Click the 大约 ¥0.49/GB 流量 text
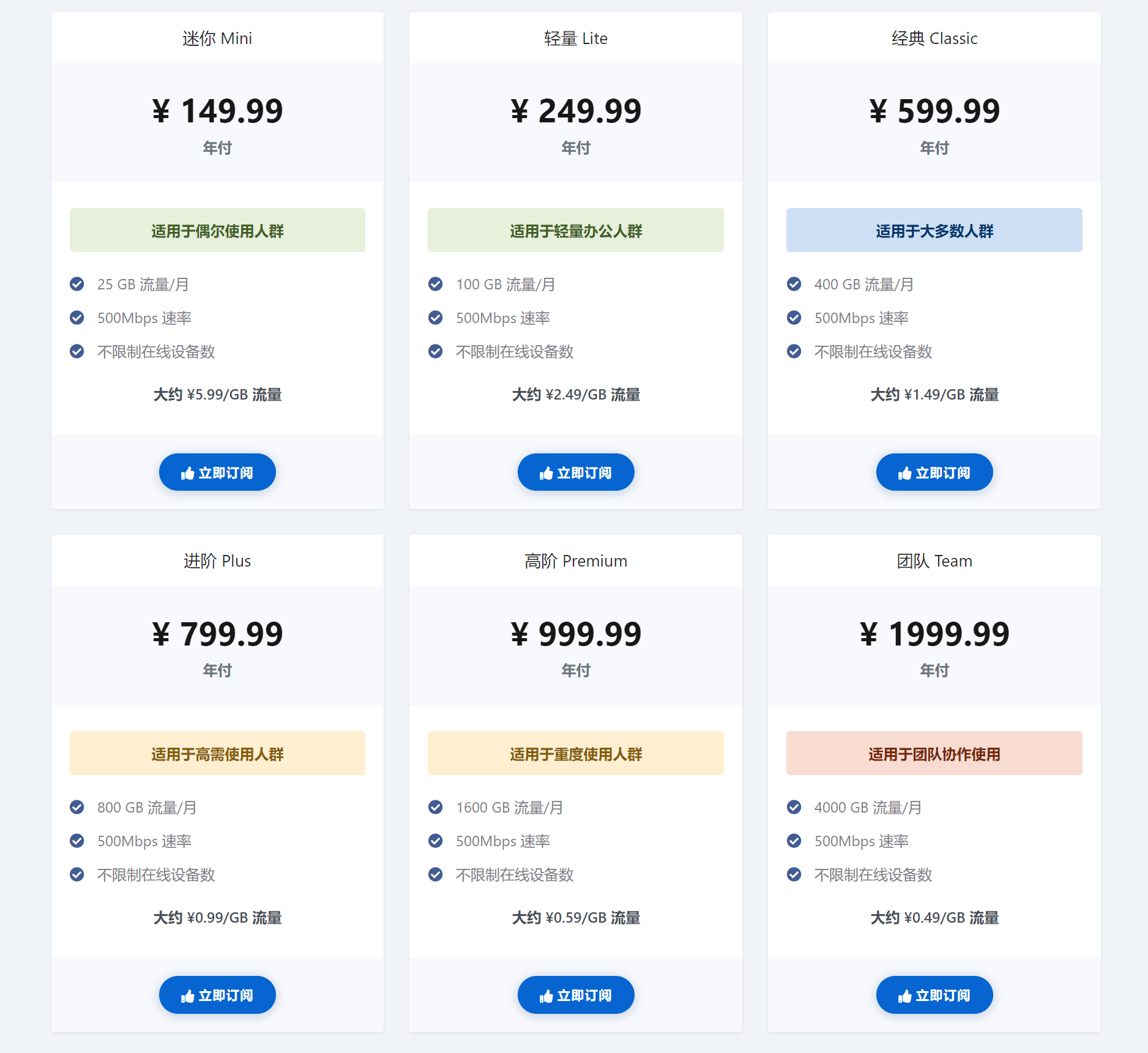1148x1053 pixels. click(934, 918)
